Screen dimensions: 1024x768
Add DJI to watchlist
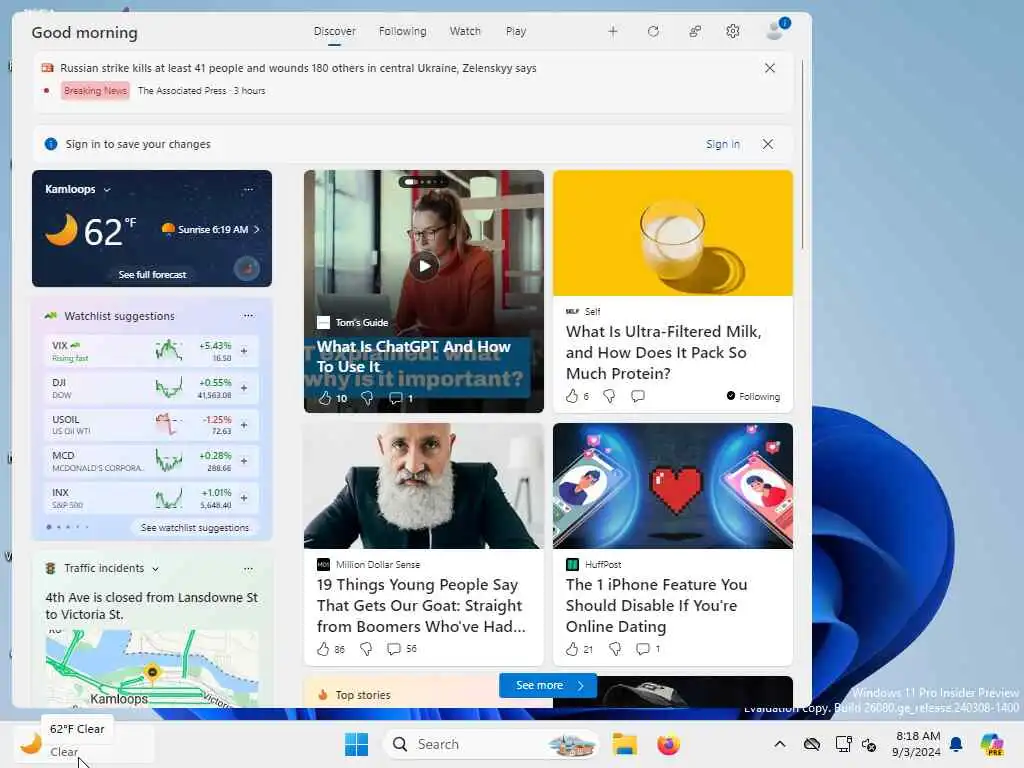pyautogui.click(x=244, y=388)
